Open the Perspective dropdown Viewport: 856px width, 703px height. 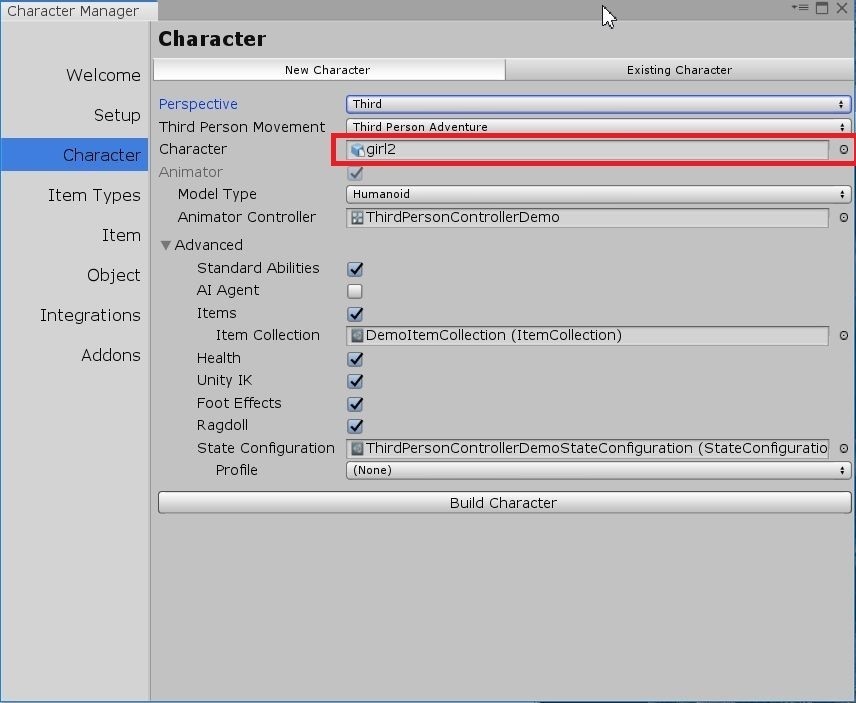(598, 104)
